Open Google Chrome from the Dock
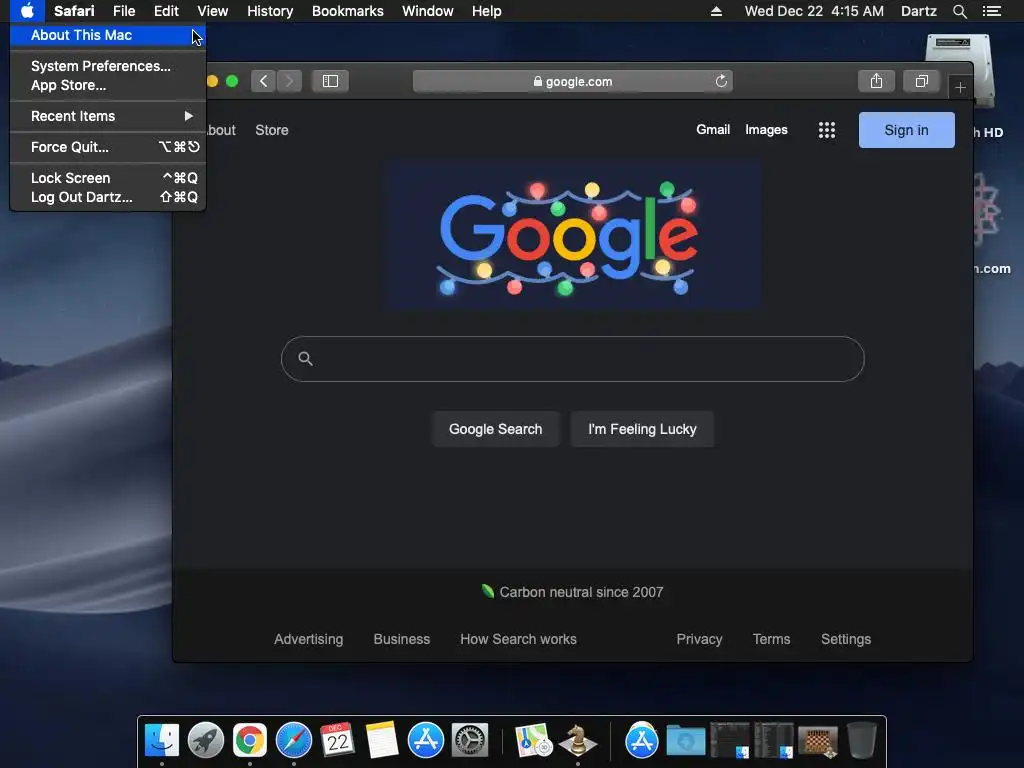1024x768 pixels. pos(249,741)
